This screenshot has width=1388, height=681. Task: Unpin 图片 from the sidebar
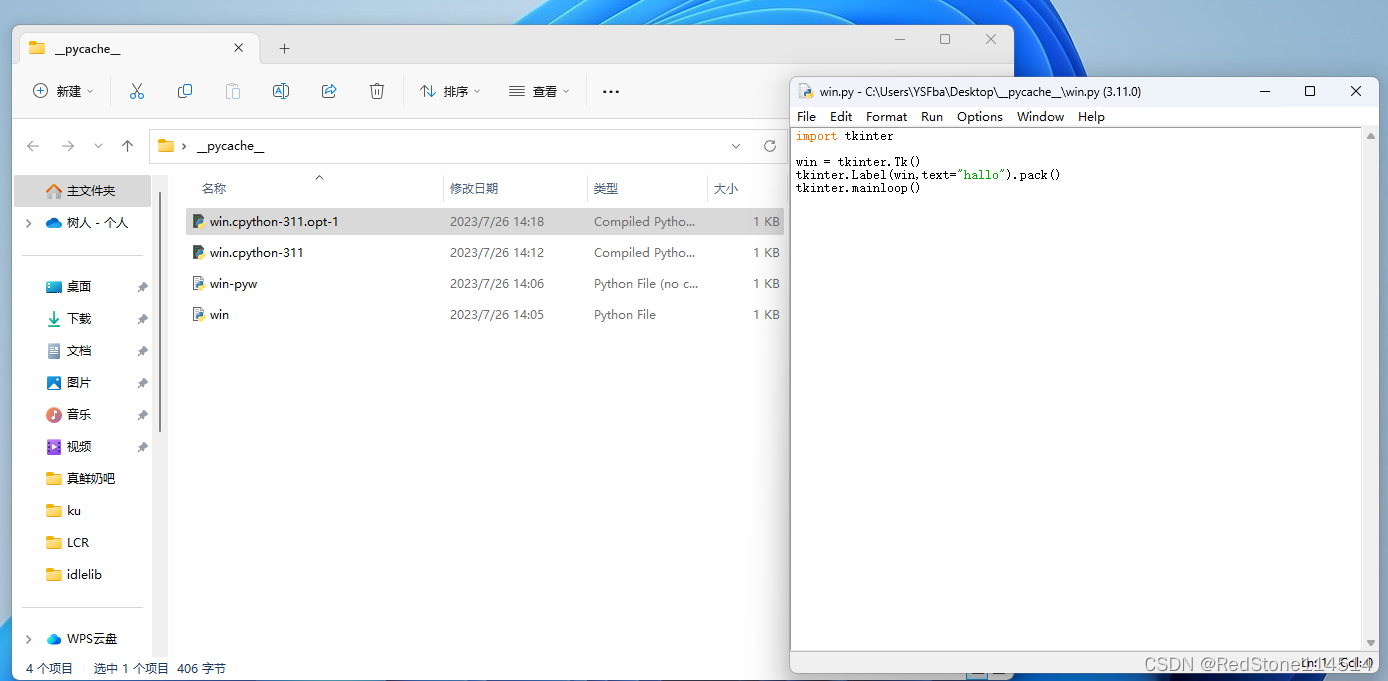(141, 382)
